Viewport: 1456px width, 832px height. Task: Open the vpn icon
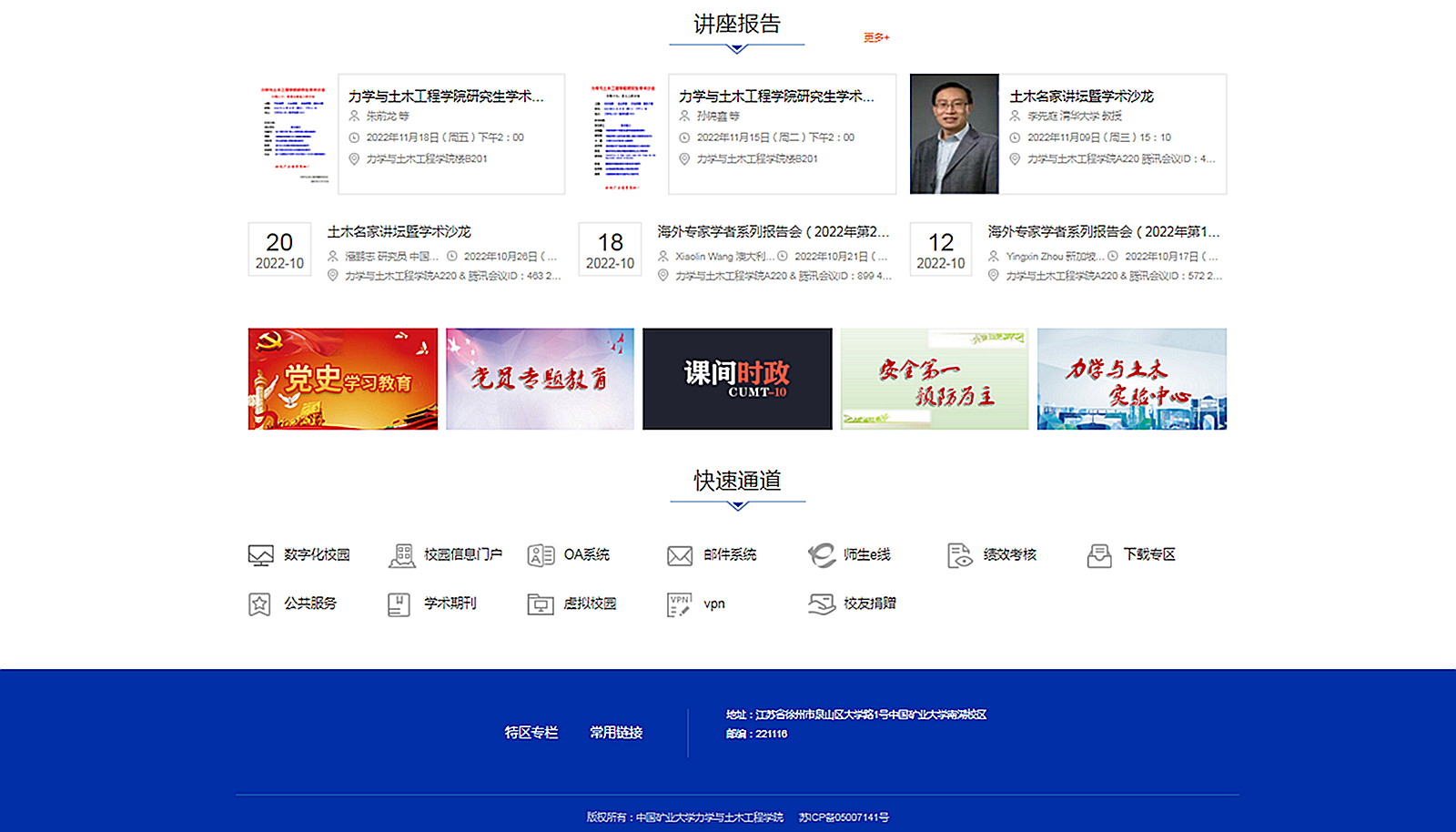tap(680, 604)
